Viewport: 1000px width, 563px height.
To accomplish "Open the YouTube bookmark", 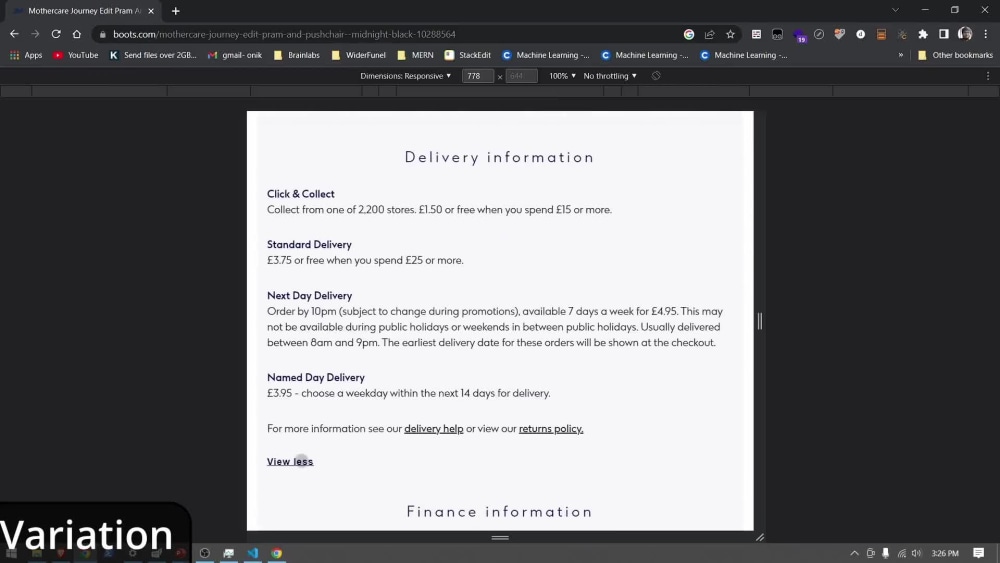I will click(x=76, y=55).
